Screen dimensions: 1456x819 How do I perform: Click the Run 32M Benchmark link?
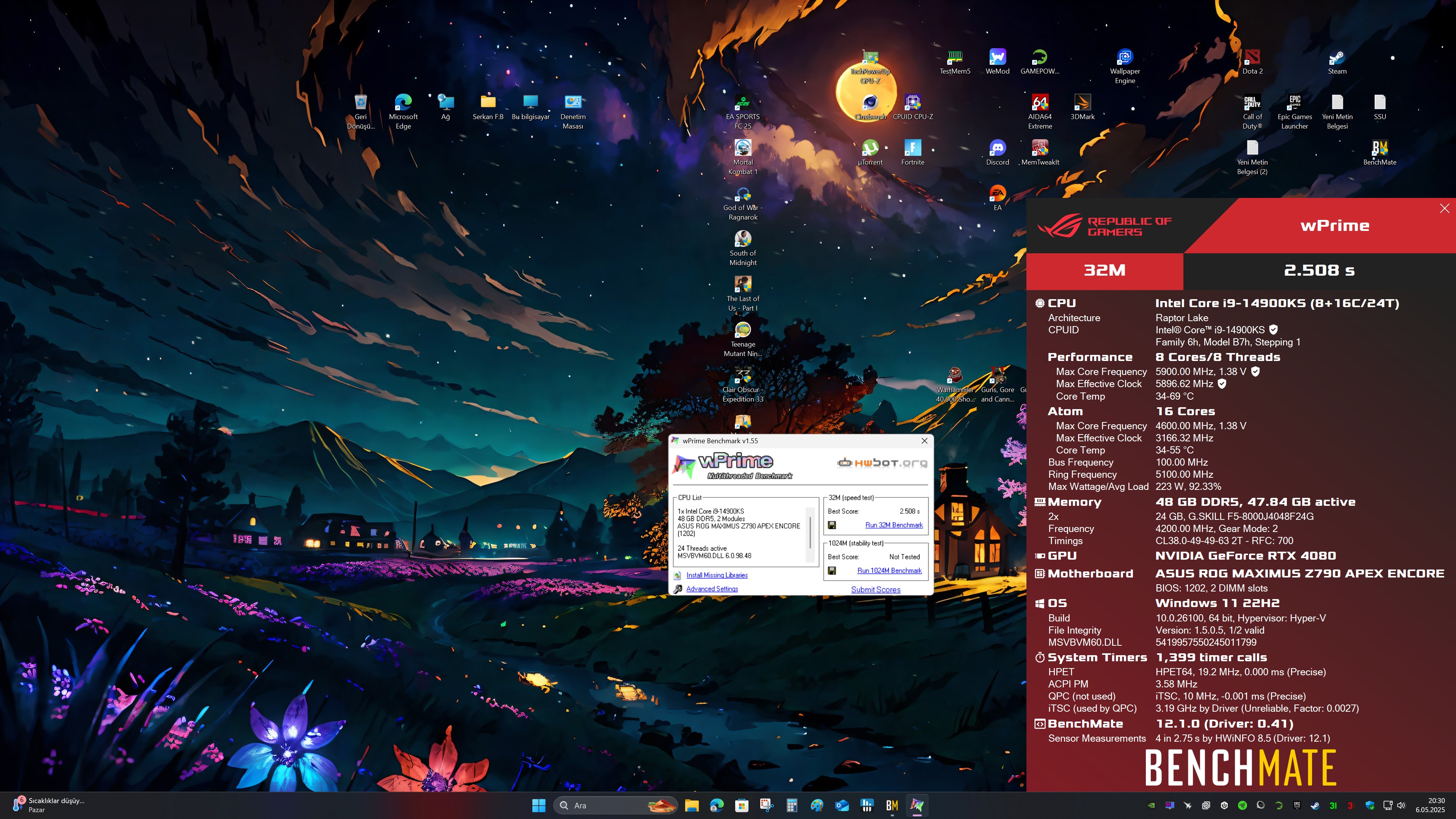[894, 525]
